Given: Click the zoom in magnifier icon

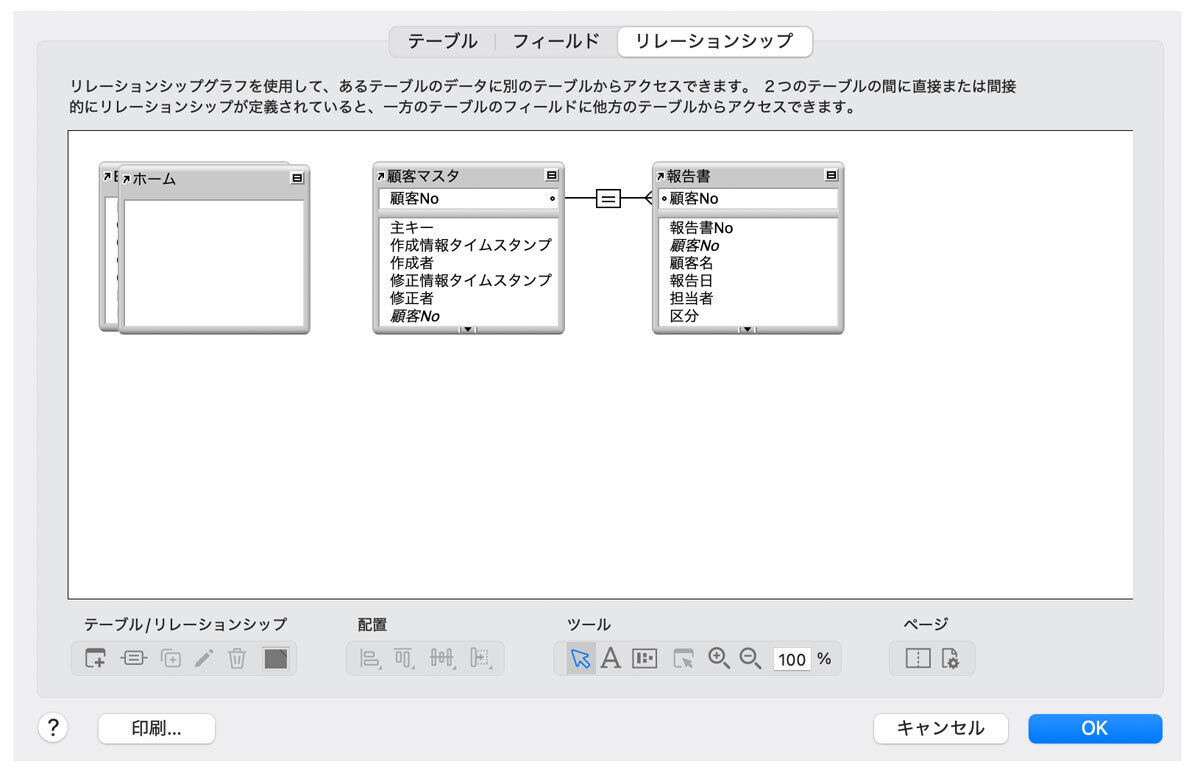Looking at the screenshot, I should click(x=718, y=658).
